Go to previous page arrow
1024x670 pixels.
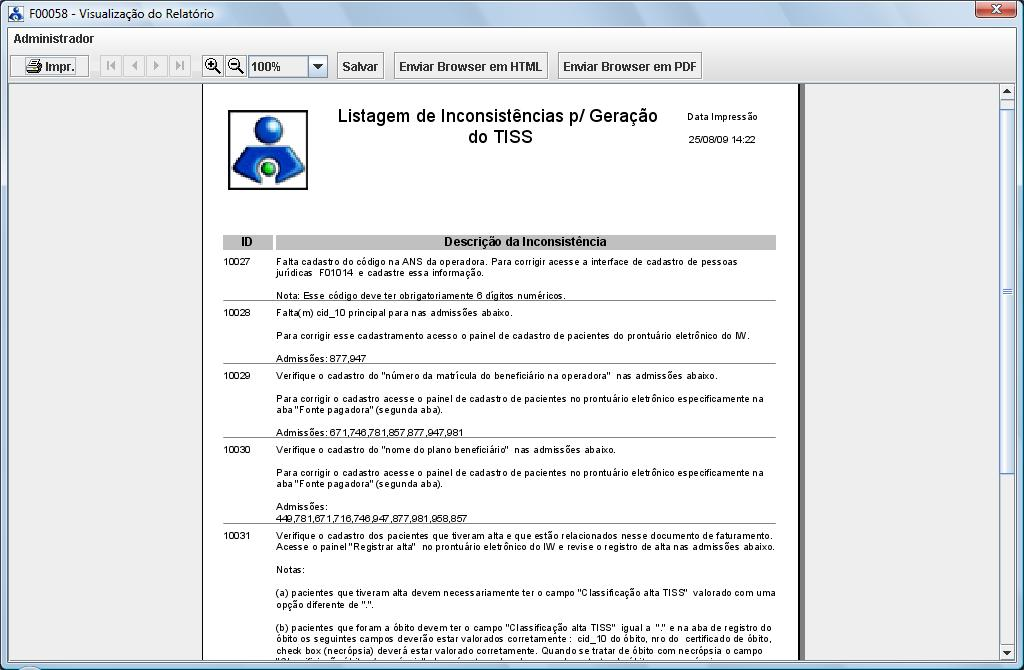coord(135,66)
